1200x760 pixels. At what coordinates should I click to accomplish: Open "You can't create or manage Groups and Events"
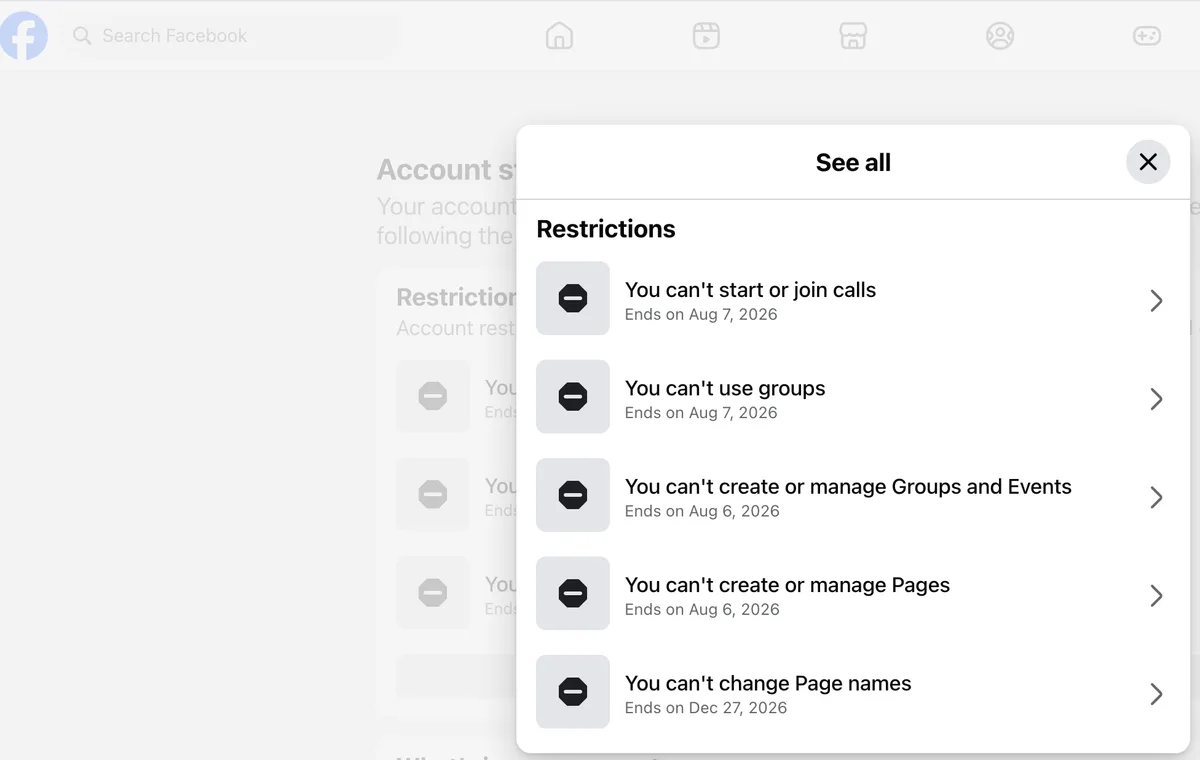853,497
